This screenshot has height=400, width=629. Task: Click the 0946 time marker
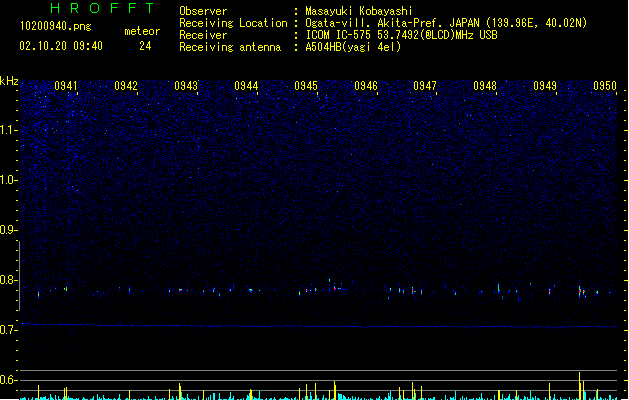(366, 86)
